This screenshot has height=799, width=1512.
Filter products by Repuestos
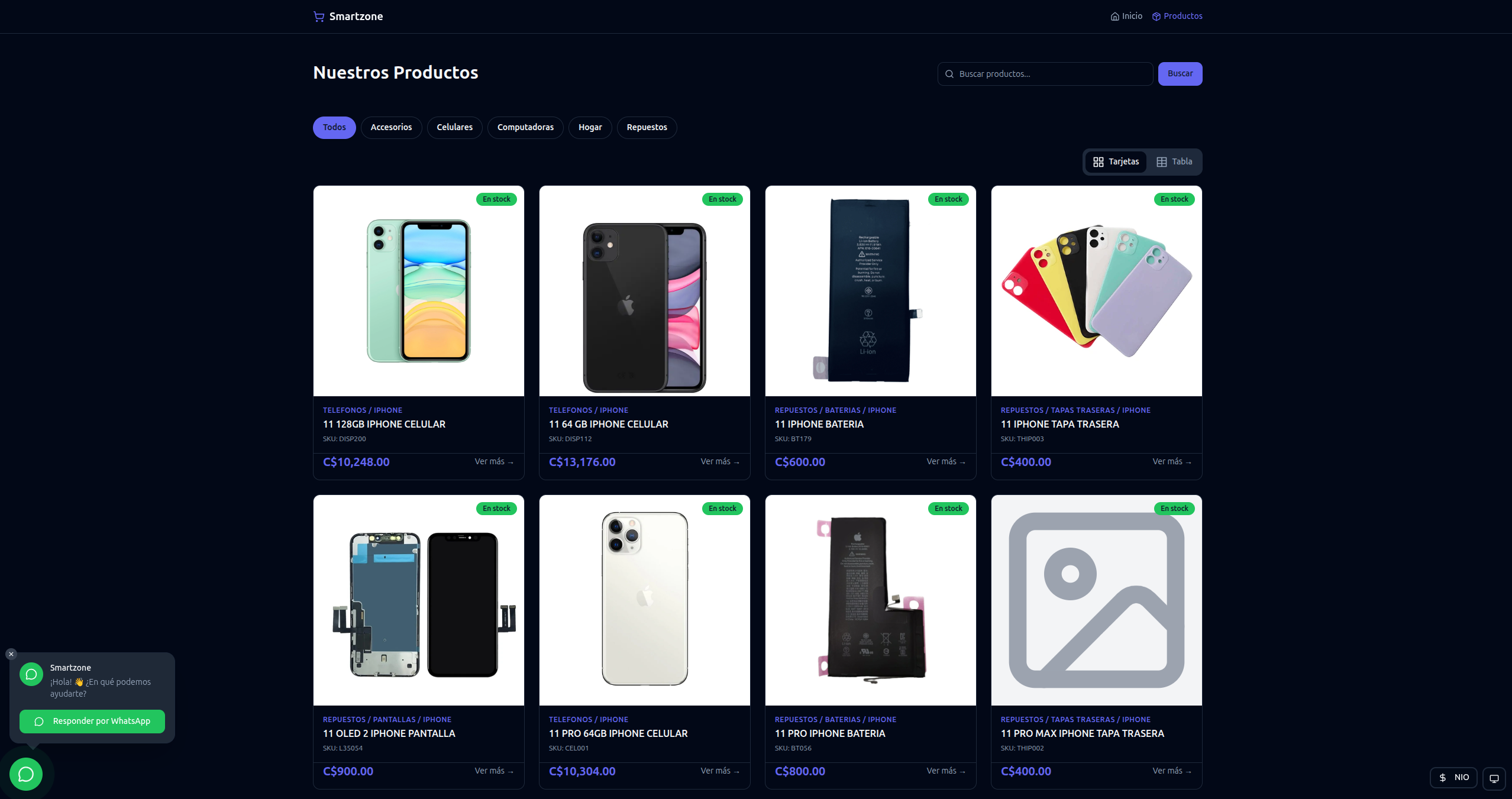click(647, 128)
